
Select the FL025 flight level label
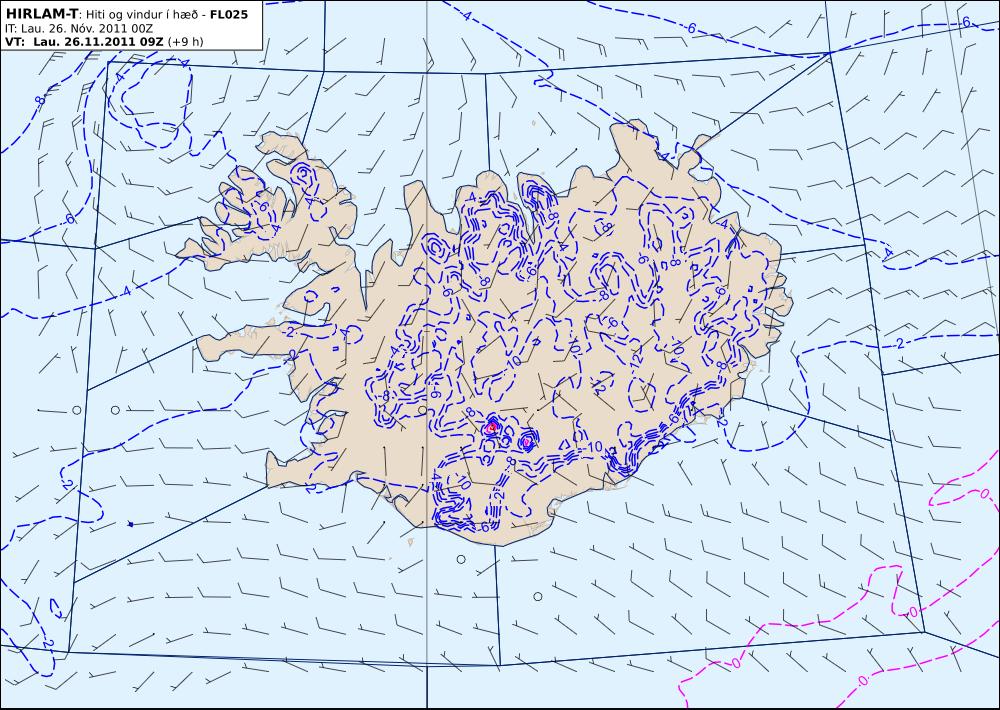[229, 14]
